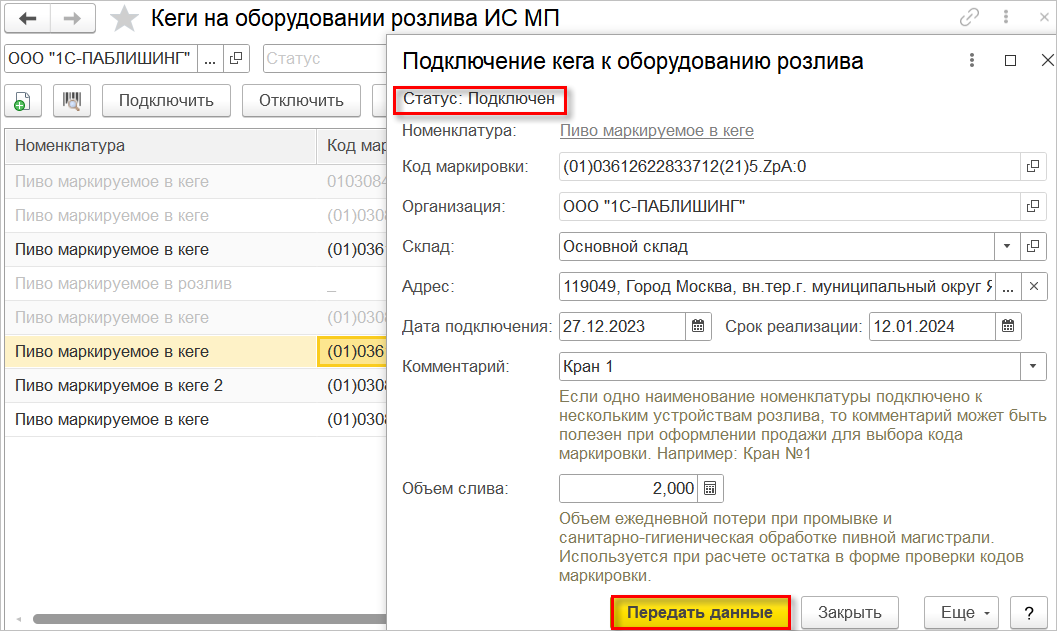Open Пиво маркируемое в кеге link
The width and height of the screenshot is (1057, 631).
click(x=656, y=130)
